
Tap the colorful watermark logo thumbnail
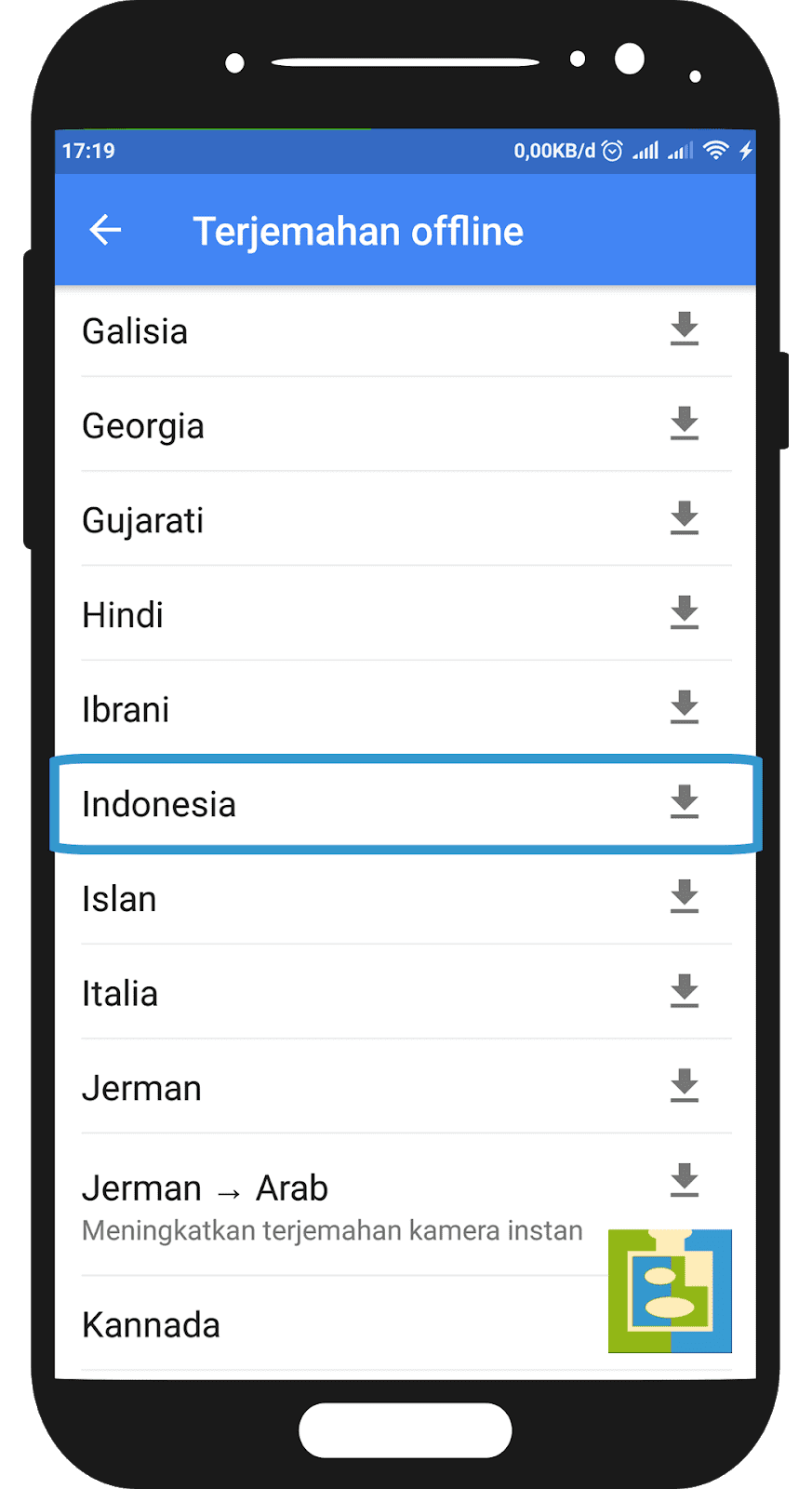click(670, 1291)
